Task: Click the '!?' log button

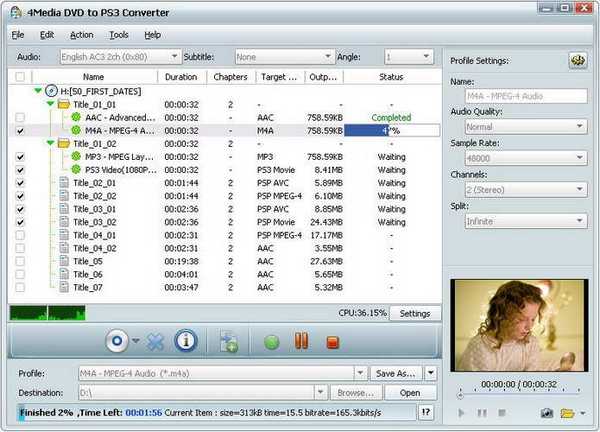Action: (426, 412)
